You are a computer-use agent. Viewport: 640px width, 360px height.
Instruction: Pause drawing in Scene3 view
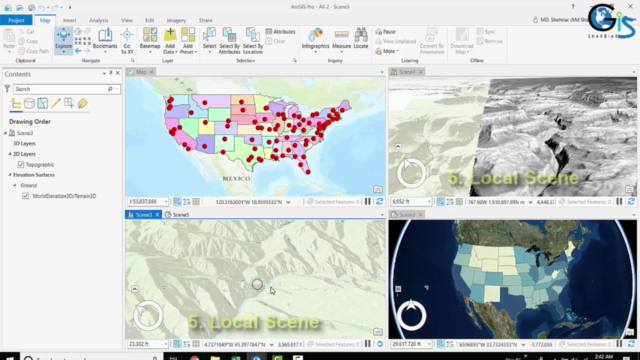point(368,344)
